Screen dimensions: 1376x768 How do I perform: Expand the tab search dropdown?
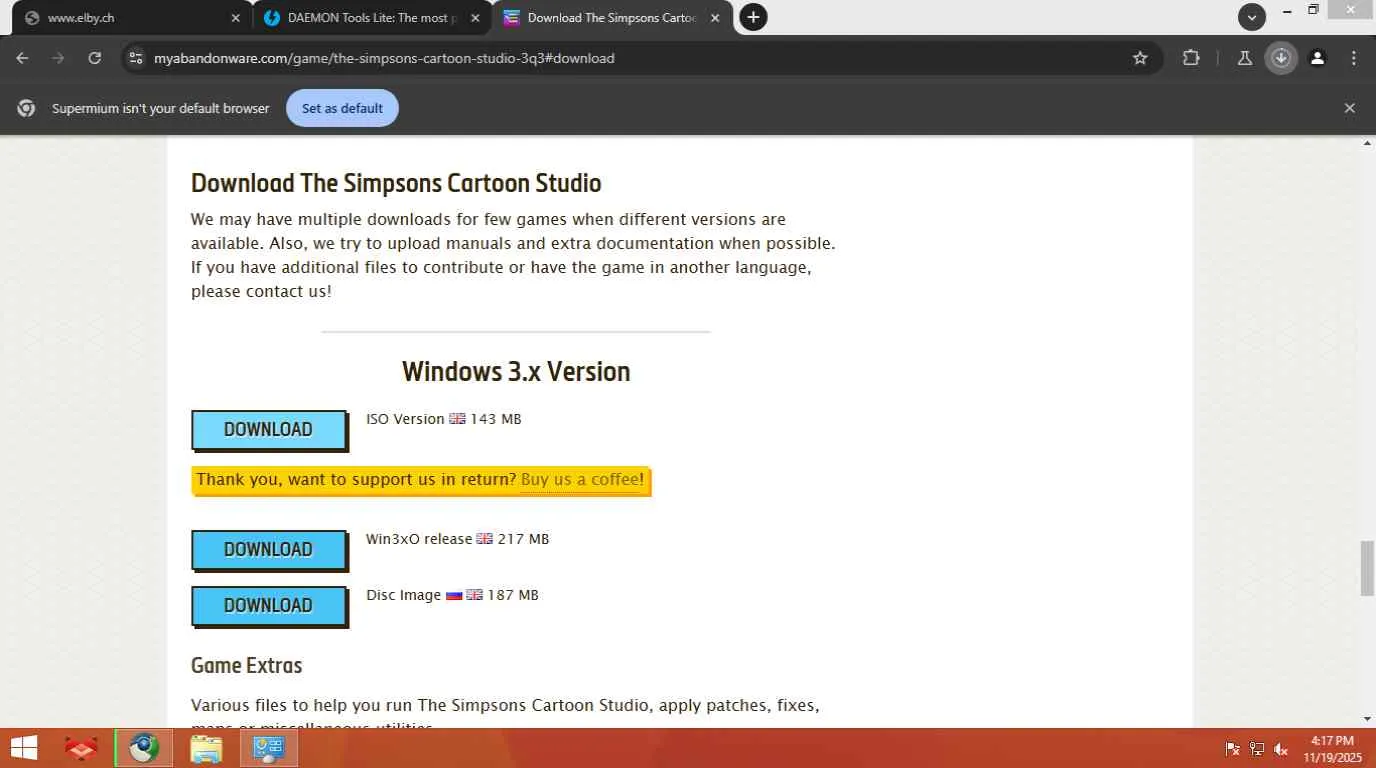pos(1252,16)
